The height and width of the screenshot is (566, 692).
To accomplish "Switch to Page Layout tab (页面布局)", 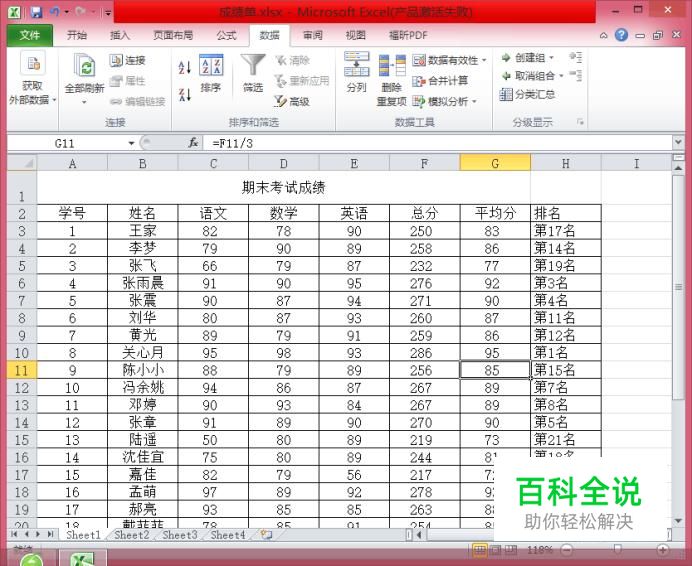I will (x=173, y=35).
